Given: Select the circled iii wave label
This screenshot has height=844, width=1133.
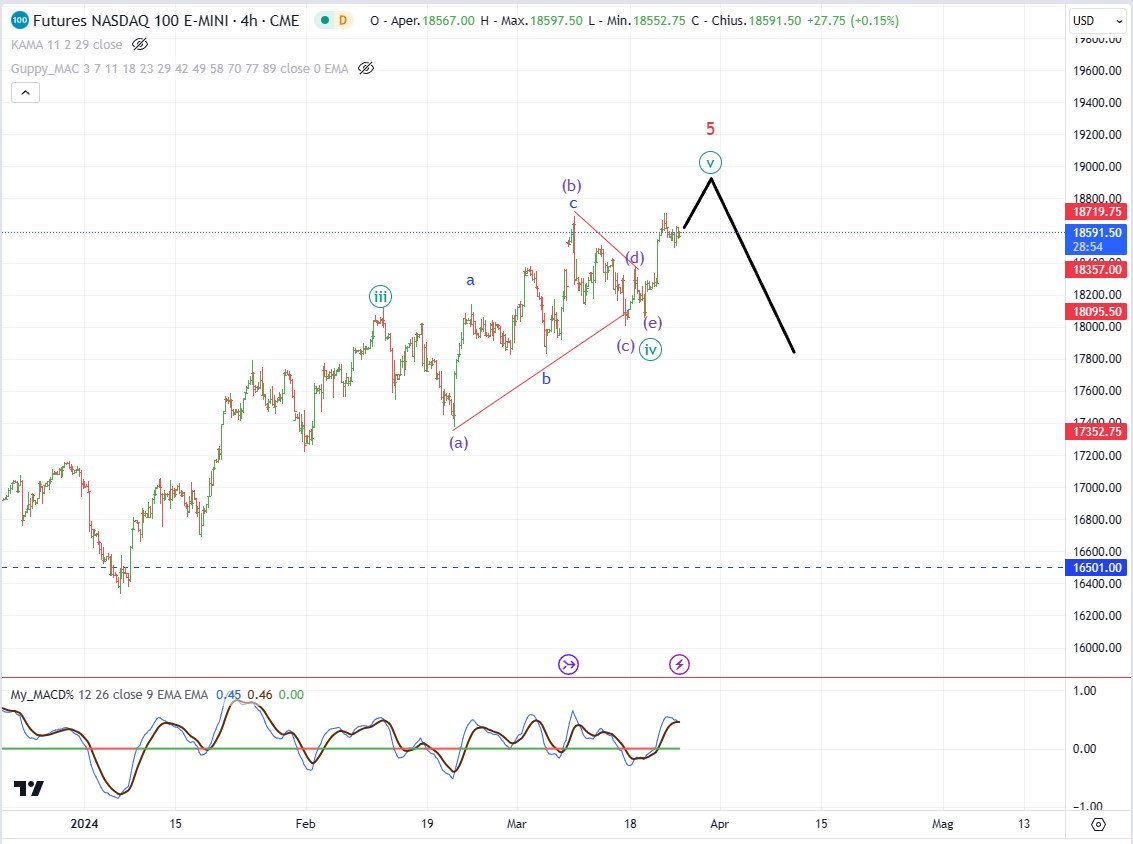Looking at the screenshot, I should 380,296.
